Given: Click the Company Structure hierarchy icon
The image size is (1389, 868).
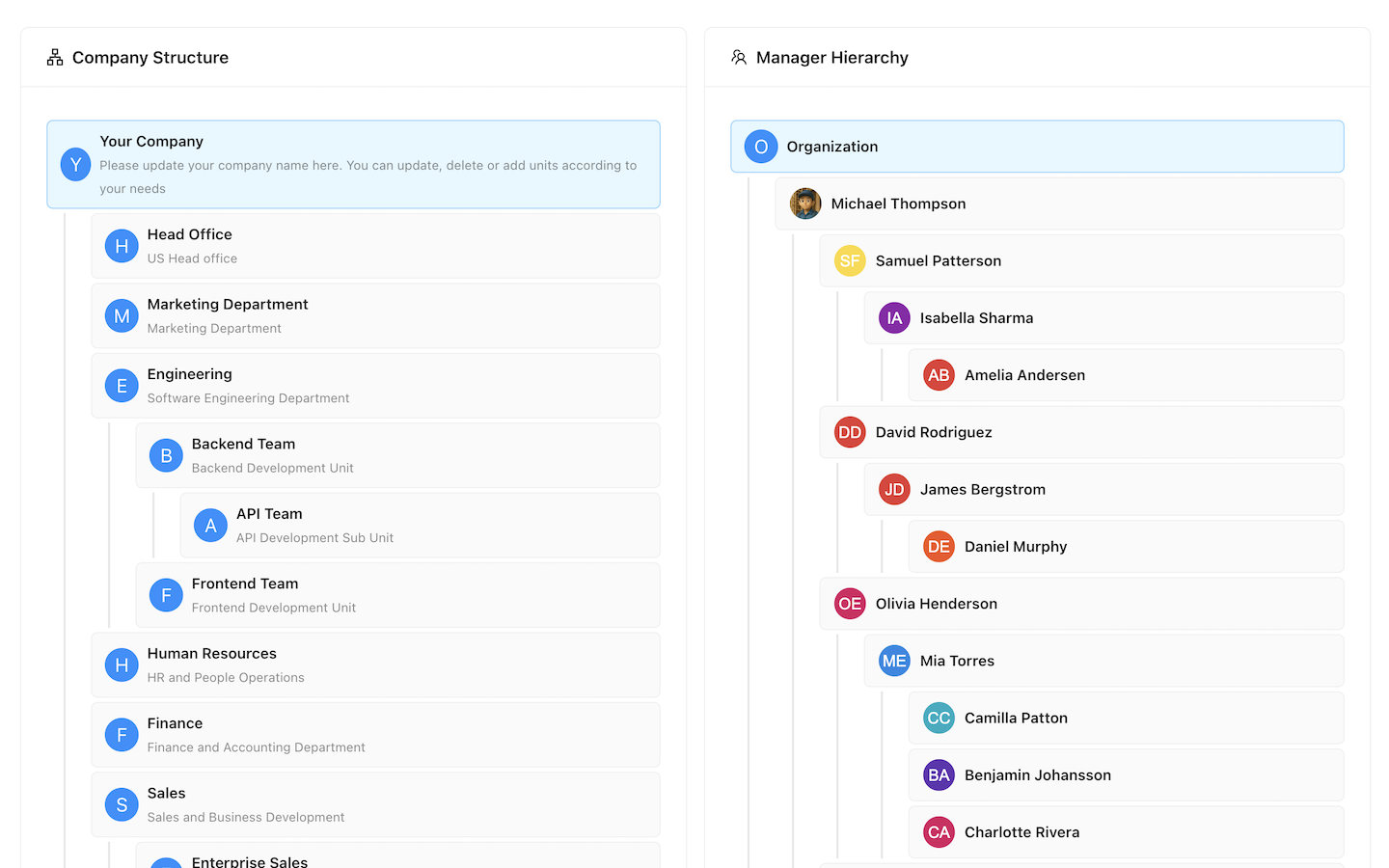Looking at the screenshot, I should (54, 56).
